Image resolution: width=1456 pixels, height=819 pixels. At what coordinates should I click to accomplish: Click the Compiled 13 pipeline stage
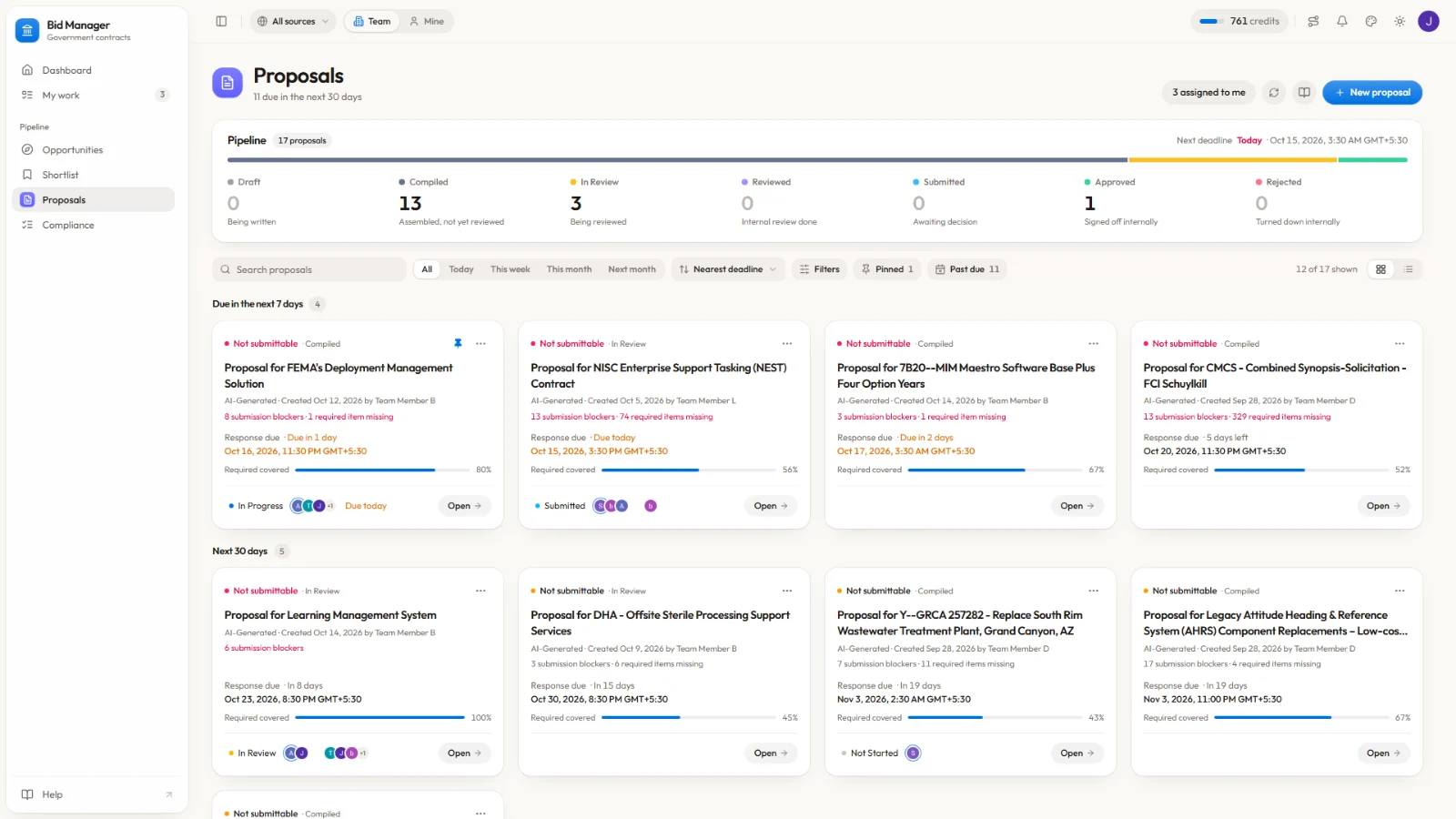click(x=451, y=202)
